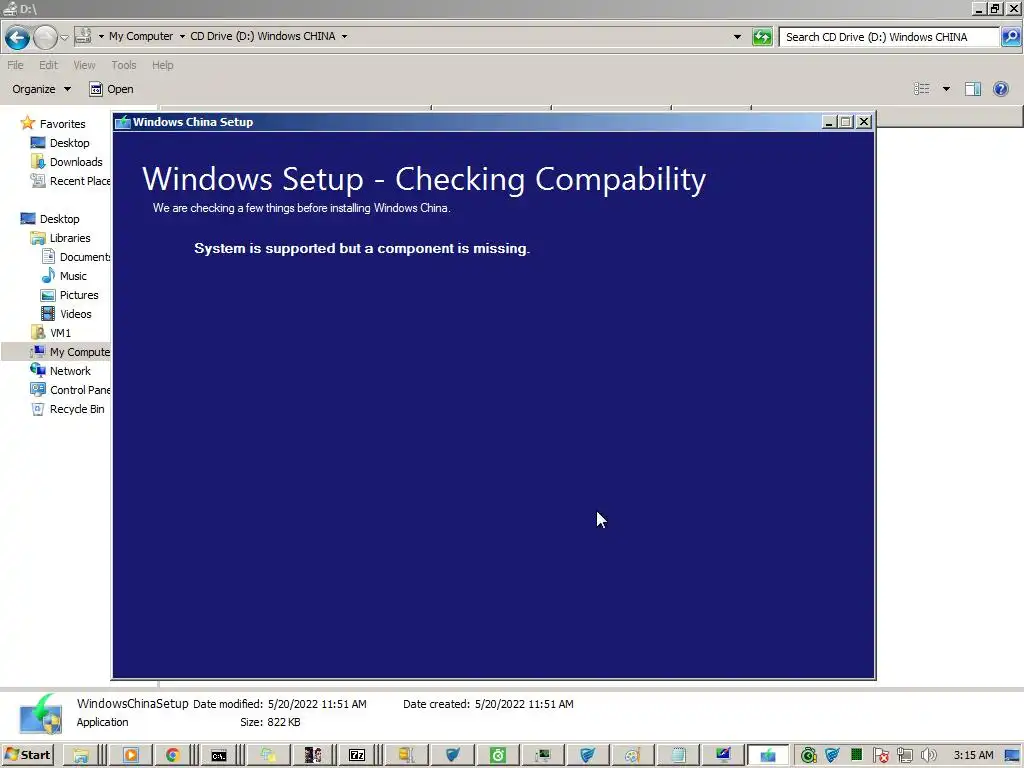
Task: Open Network in the navigation pane
Action: pyautogui.click(x=70, y=371)
